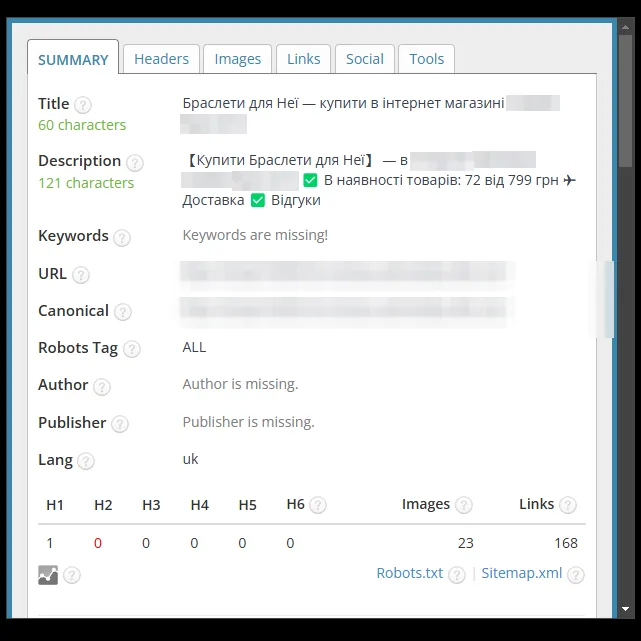Click the H3 column header
The height and width of the screenshot is (641, 641).
[151, 505]
